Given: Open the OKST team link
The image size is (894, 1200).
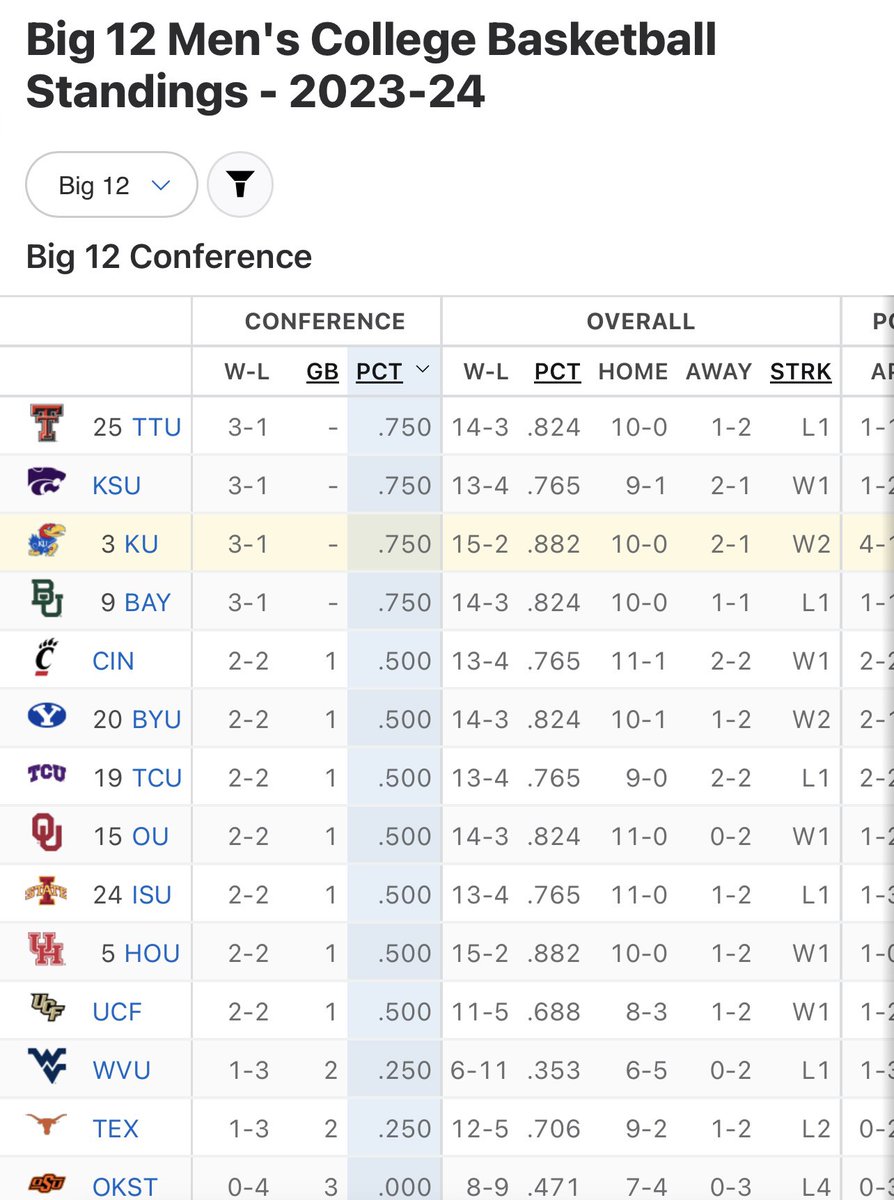Looking at the screenshot, I should point(125,1187).
